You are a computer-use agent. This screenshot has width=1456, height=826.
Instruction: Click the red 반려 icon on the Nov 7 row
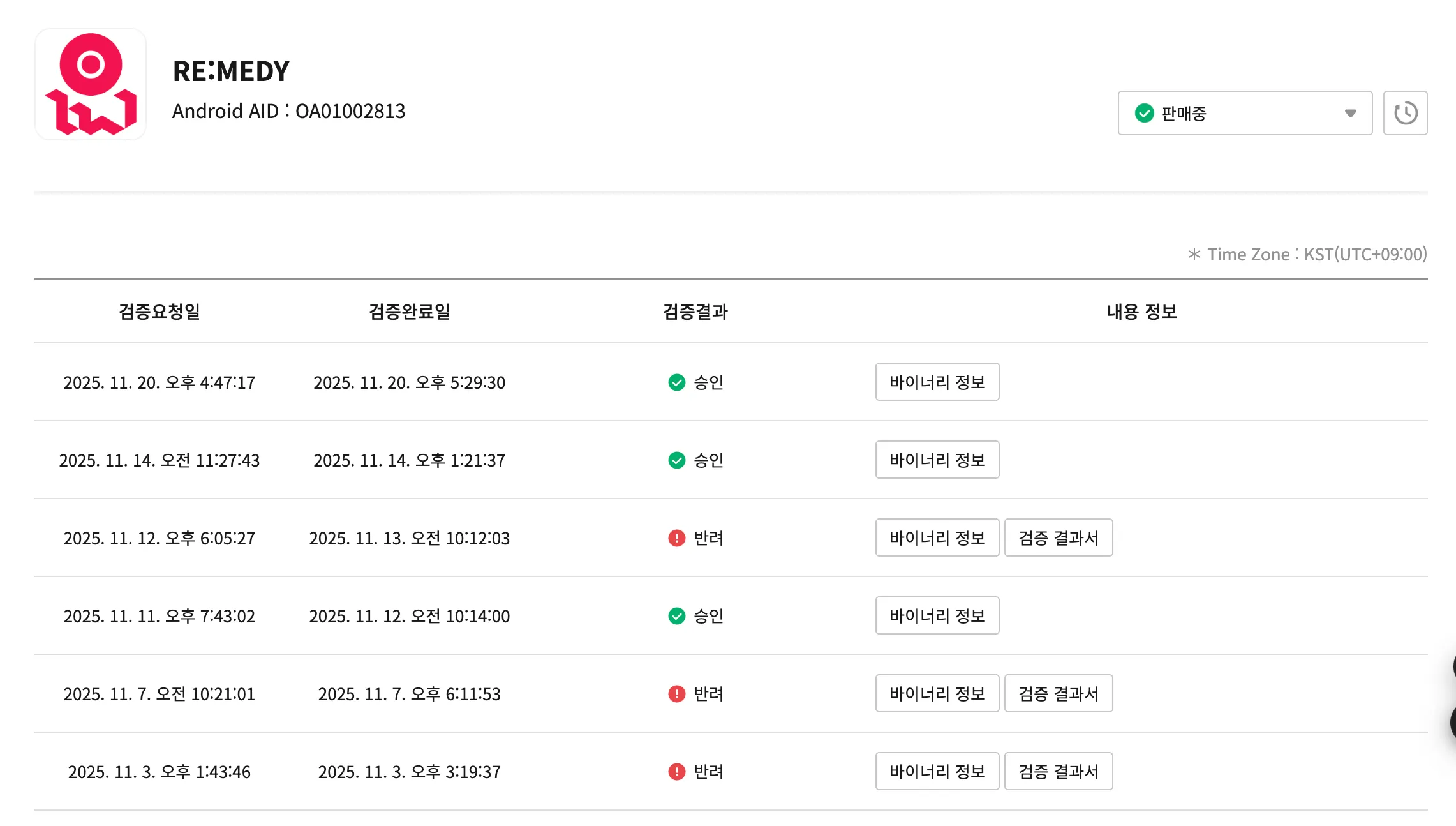coord(676,694)
